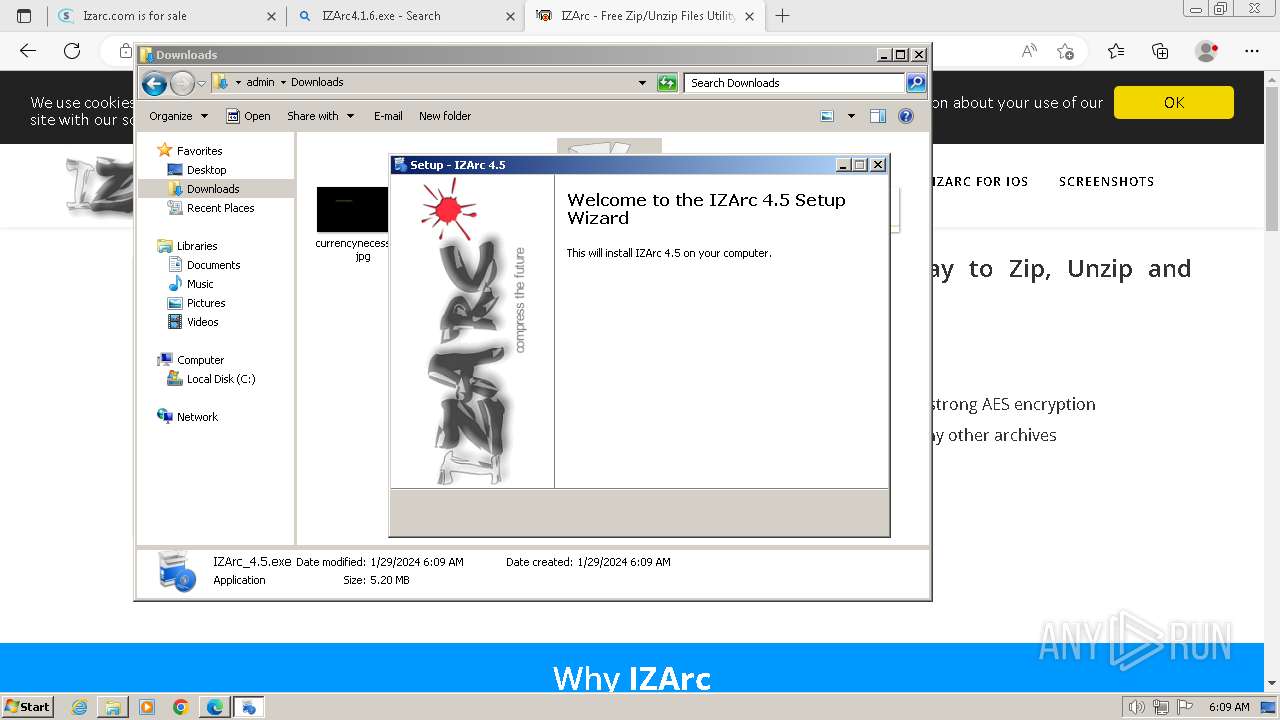
Task: Add this page to favorites star icon
Action: [x=1065, y=51]
